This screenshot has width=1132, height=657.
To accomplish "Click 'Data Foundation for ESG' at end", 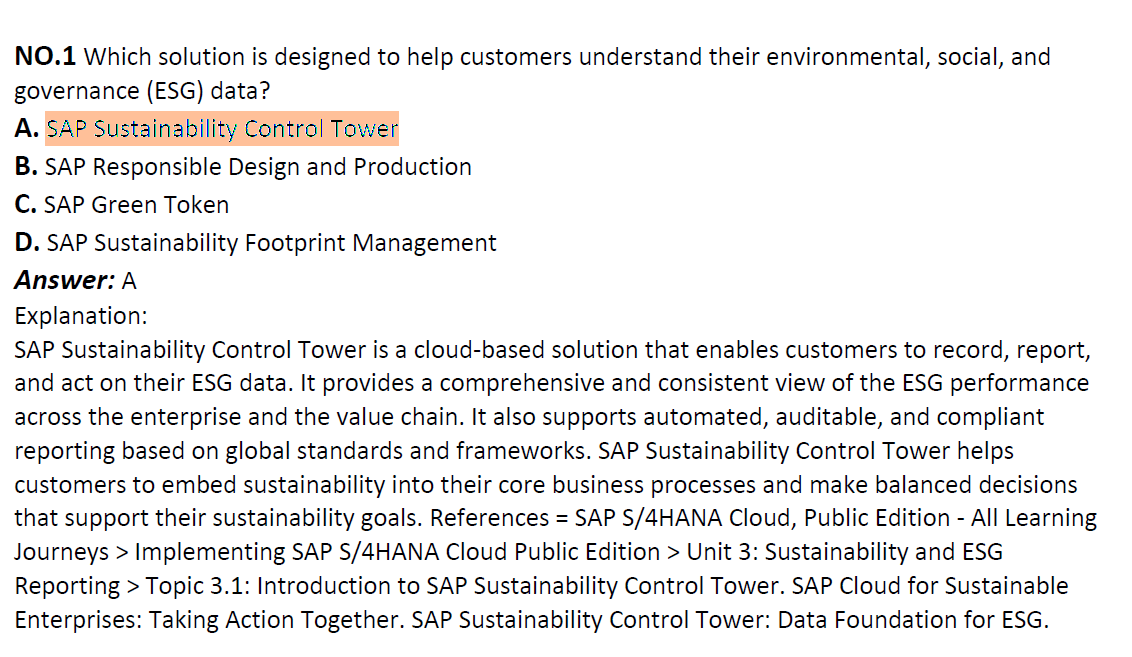I will tap(910, 620).
